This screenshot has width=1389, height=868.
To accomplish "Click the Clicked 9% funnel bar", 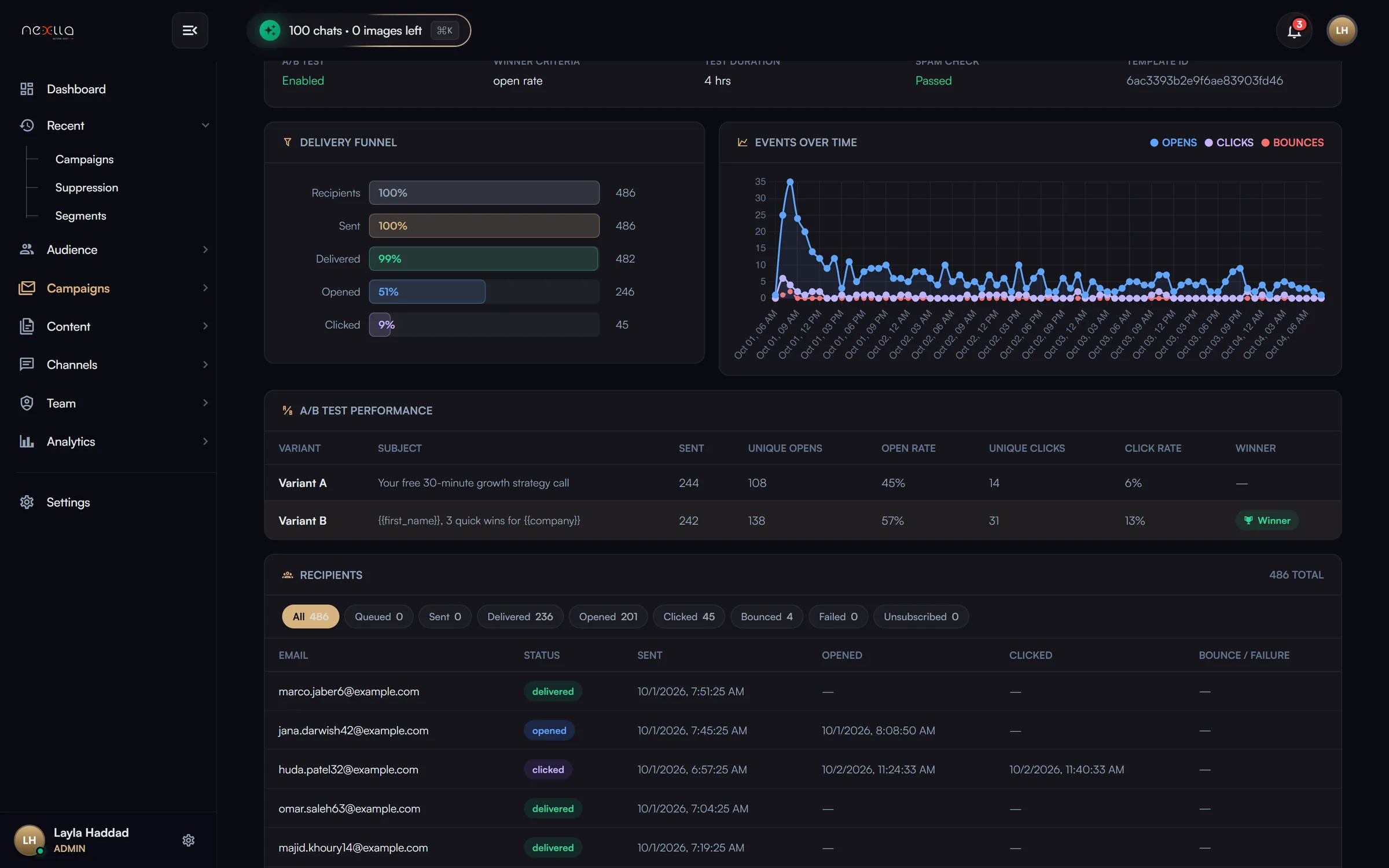I will pyautogui.click(x=380, y=325).
